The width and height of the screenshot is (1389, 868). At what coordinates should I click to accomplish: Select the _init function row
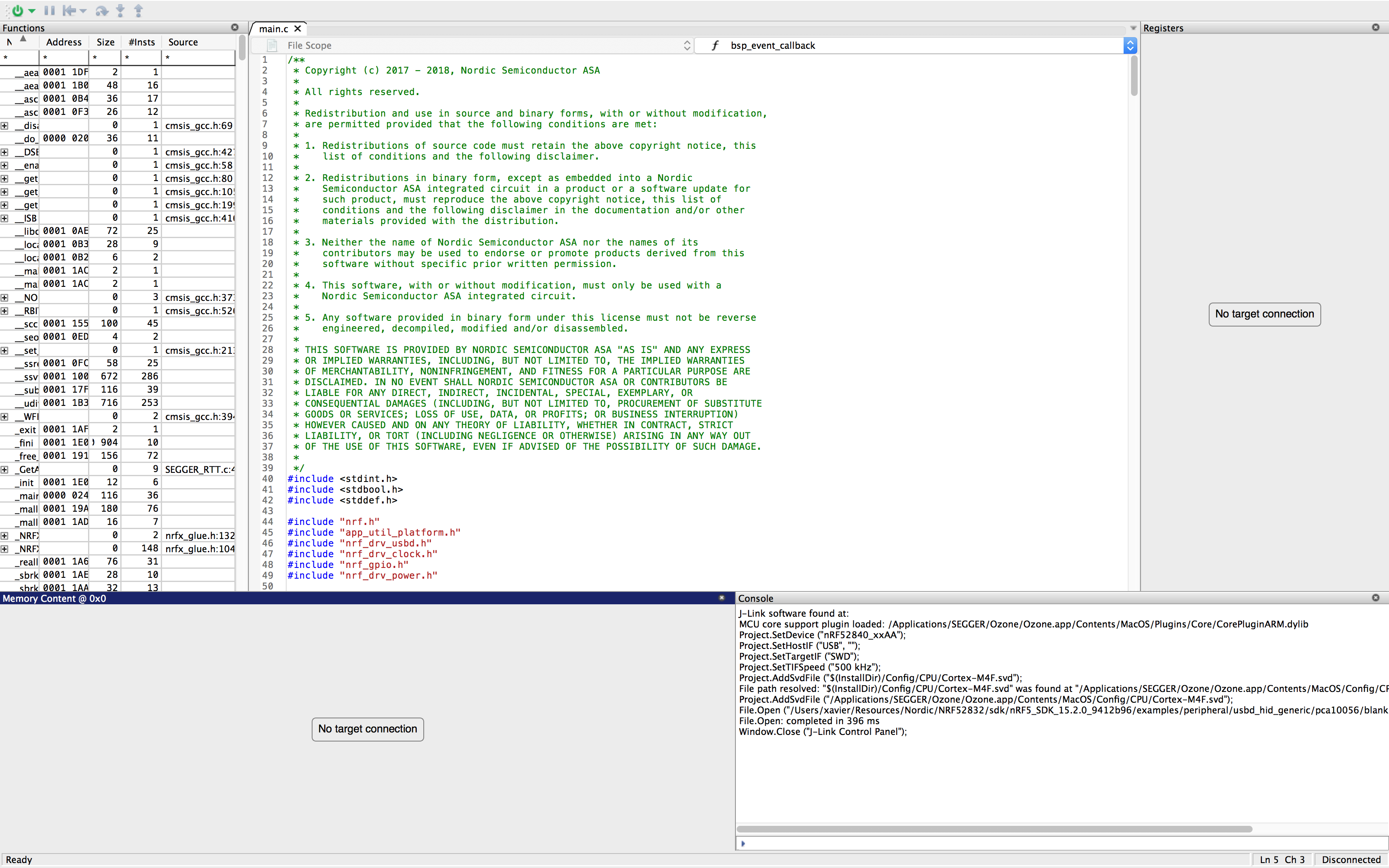[118, 482]
